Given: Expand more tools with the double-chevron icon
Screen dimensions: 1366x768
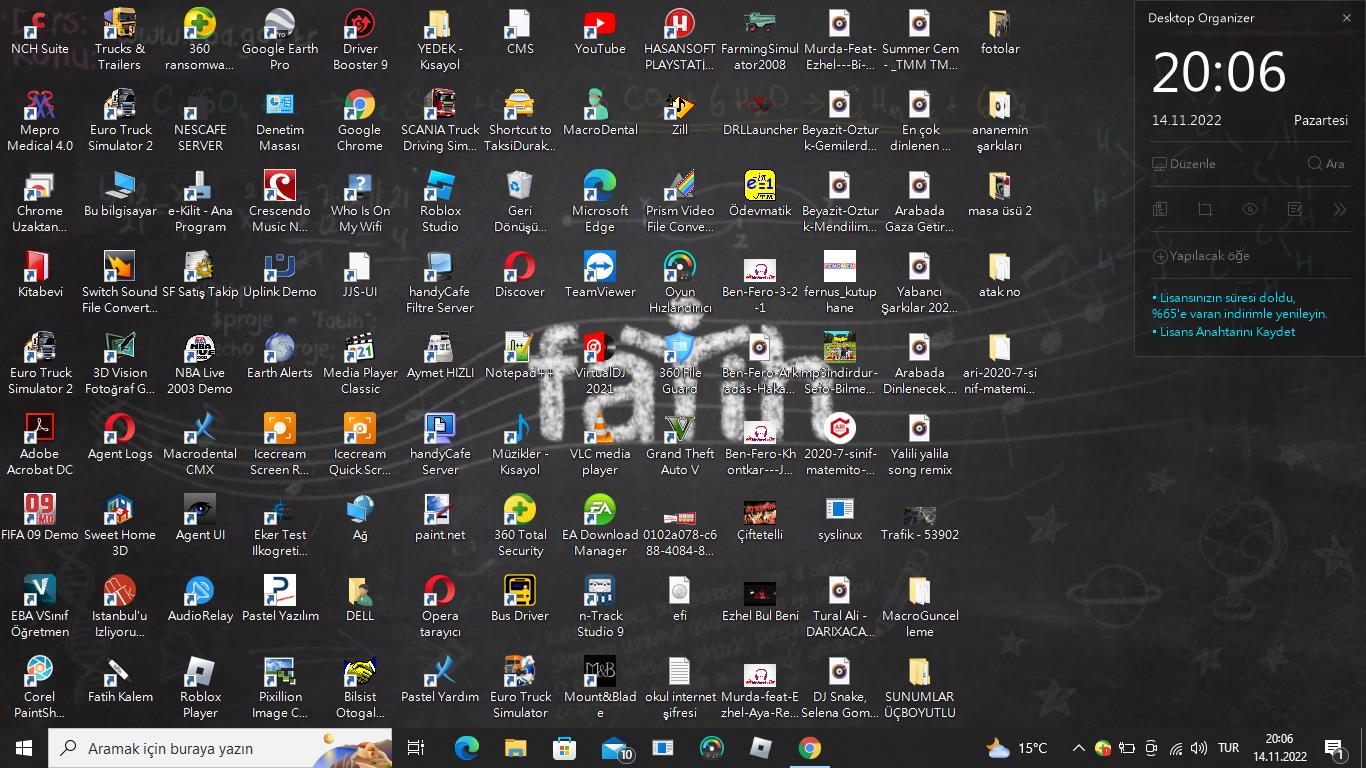Looking at the screenshot, I should coord(1340,209).
